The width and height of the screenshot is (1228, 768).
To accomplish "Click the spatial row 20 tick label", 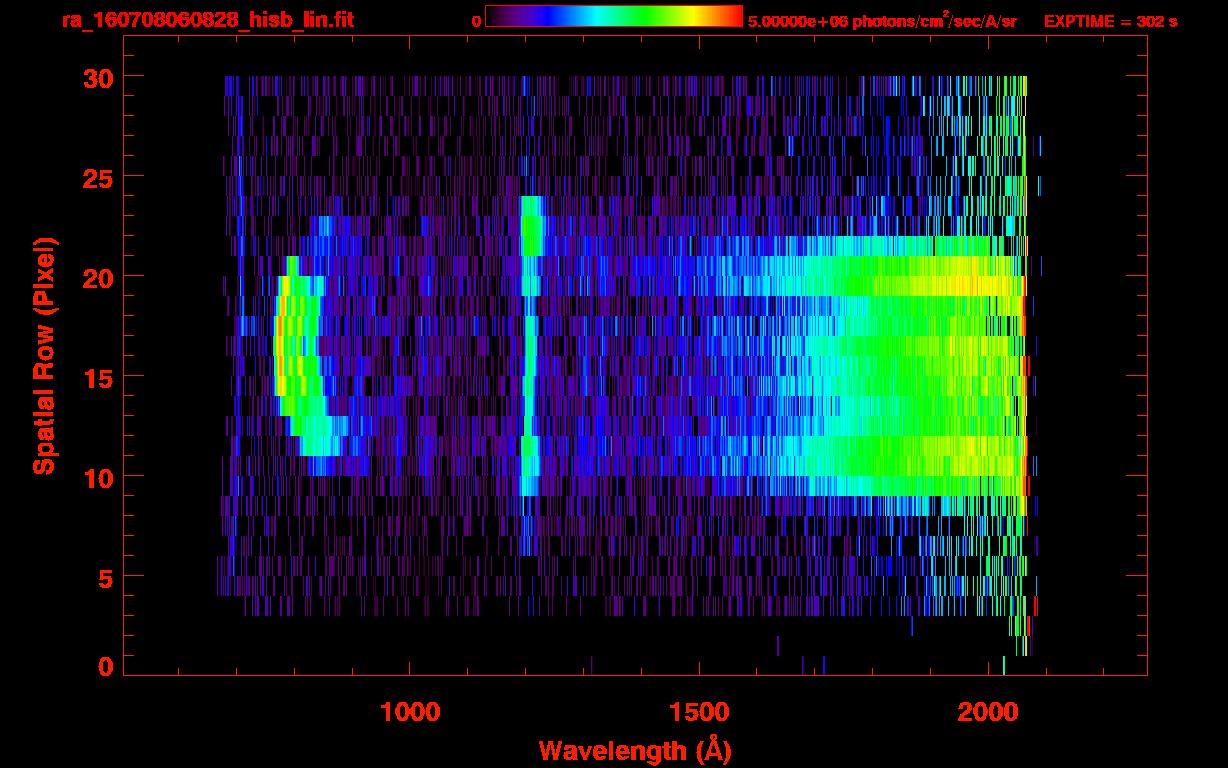I will pos(96,276).
